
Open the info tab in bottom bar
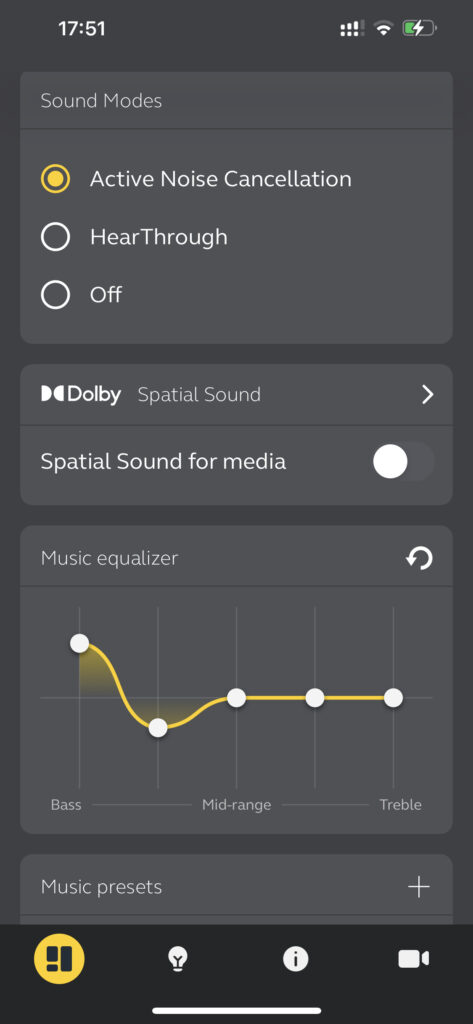pos(295,959)
